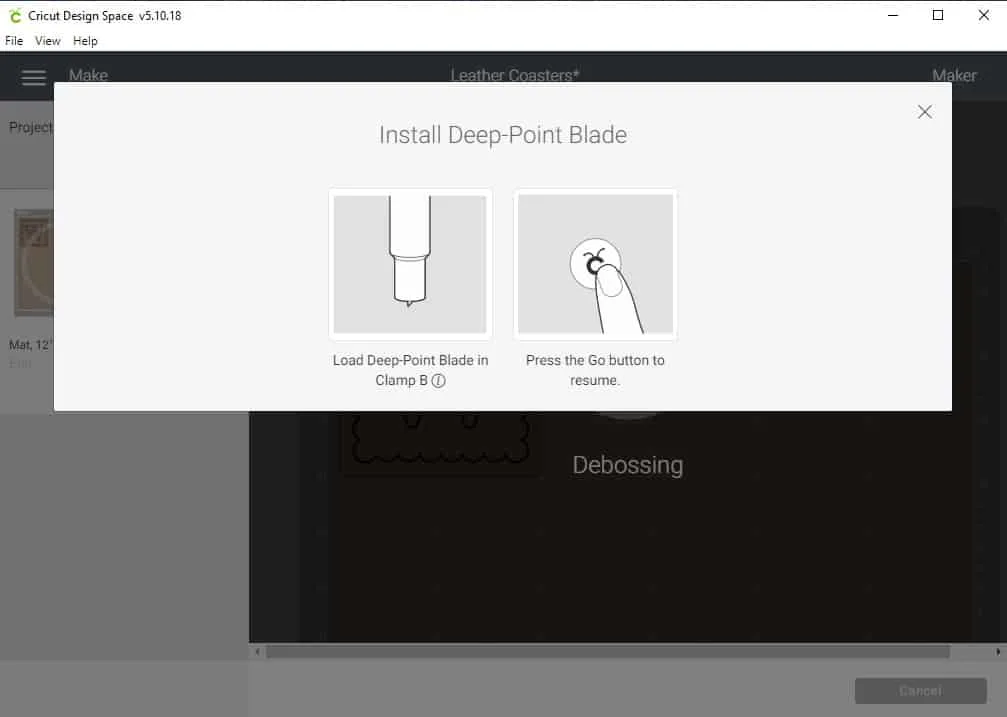Screen dimensions: 1007x717
Task: Click the 'Press the Go button to resume' text
Action: 595,370
